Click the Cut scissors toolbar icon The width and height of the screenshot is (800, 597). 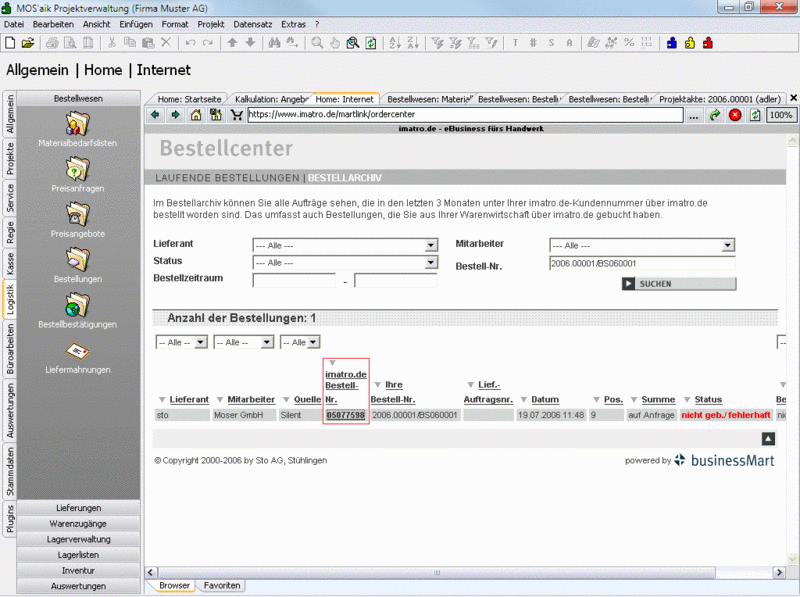(x=112, y=43)
